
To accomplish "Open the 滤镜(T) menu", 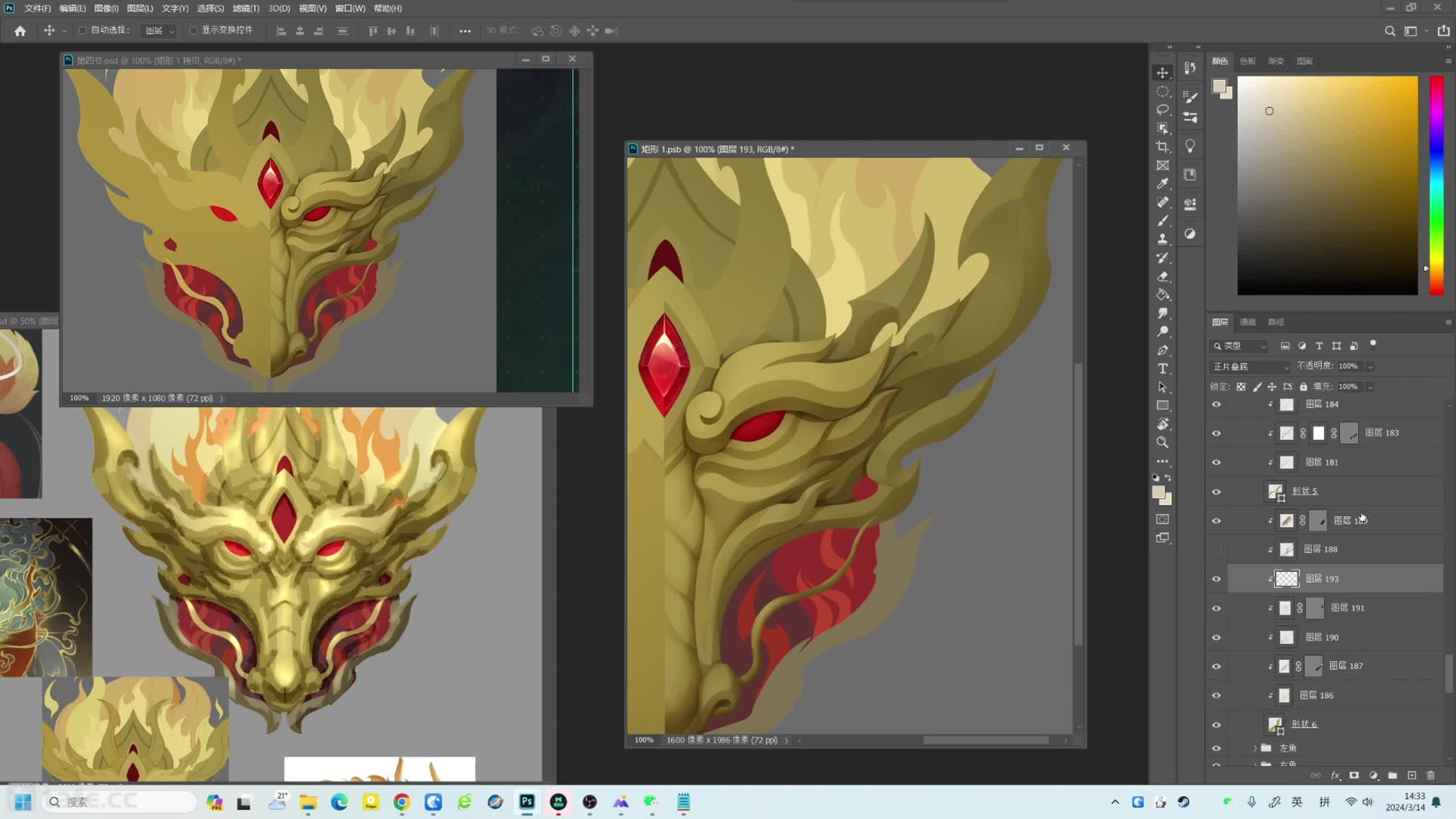I will tap(246, 8).
